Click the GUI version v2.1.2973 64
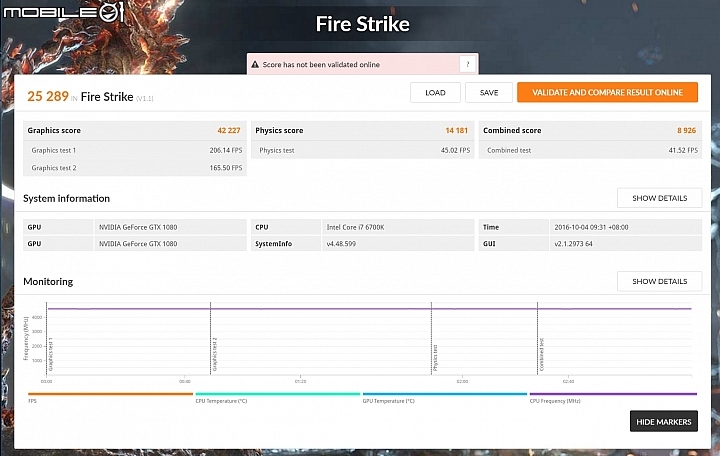This screenshot has height=456, width=720. (573, 243)
